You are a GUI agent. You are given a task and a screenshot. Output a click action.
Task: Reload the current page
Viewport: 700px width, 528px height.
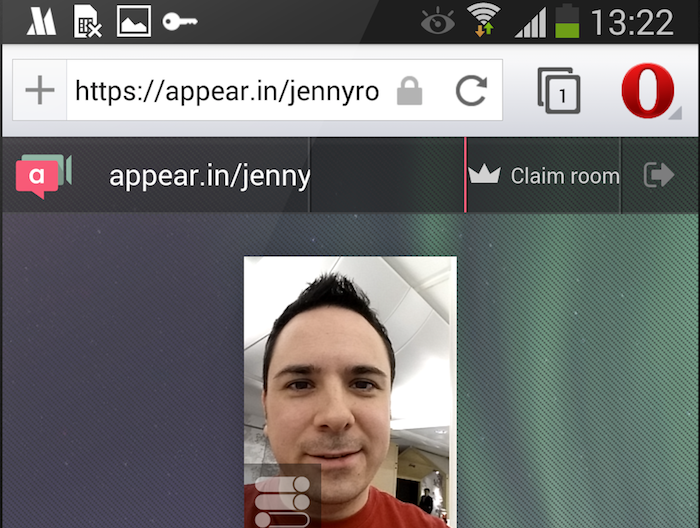[x=470, y=91]
